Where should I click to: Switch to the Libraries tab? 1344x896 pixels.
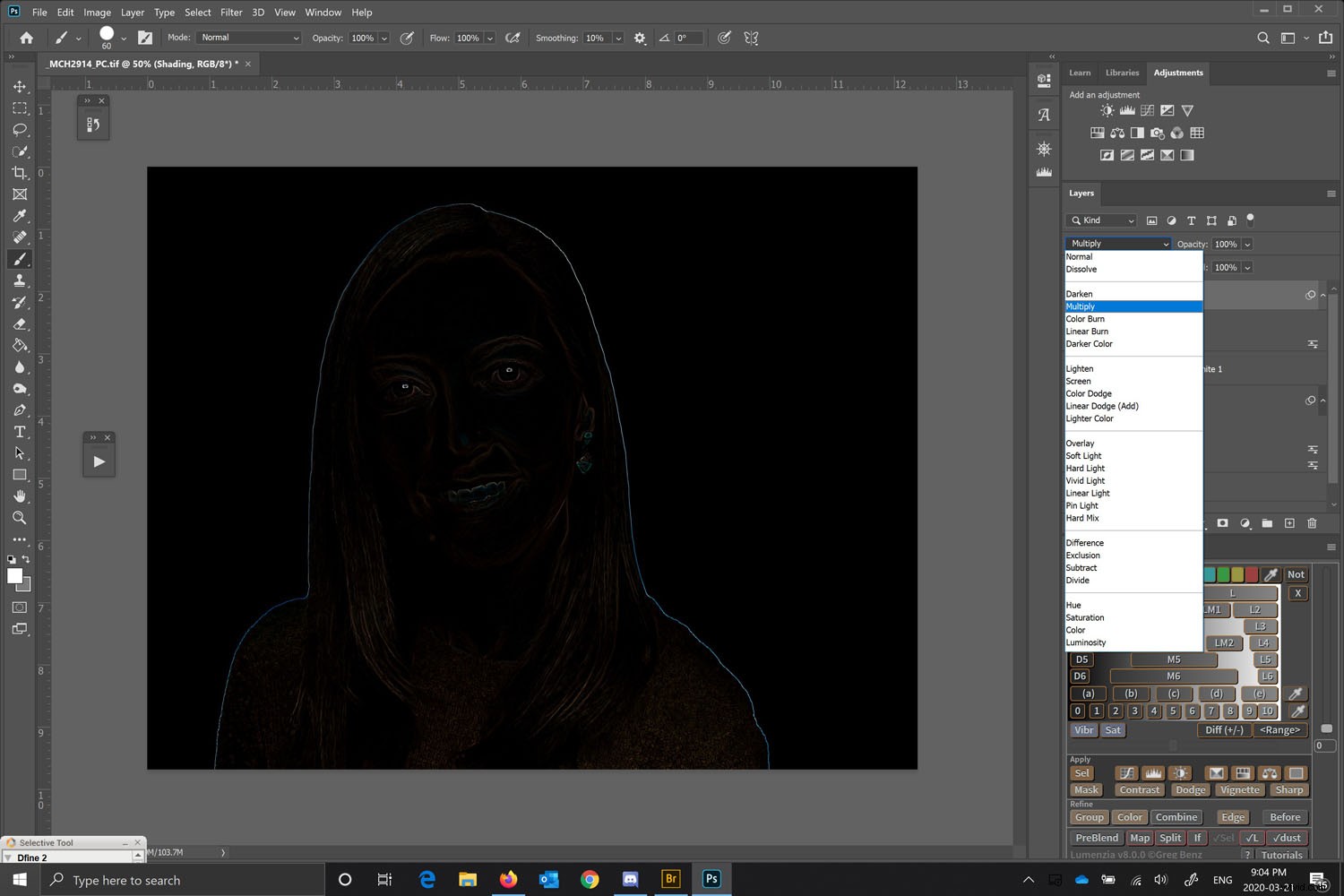point(1122,73)
